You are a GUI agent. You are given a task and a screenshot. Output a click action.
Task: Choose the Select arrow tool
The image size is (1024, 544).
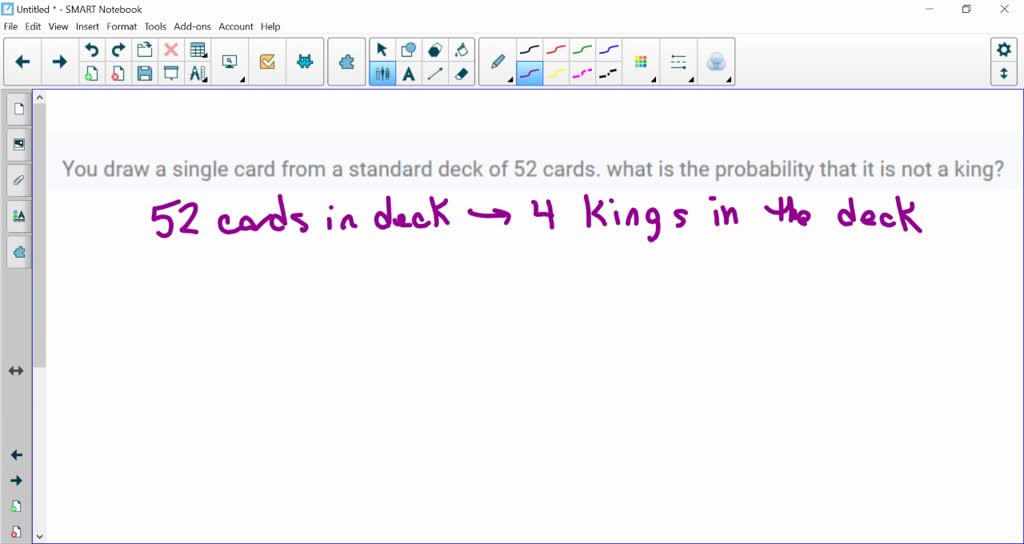tap(382, 50)
